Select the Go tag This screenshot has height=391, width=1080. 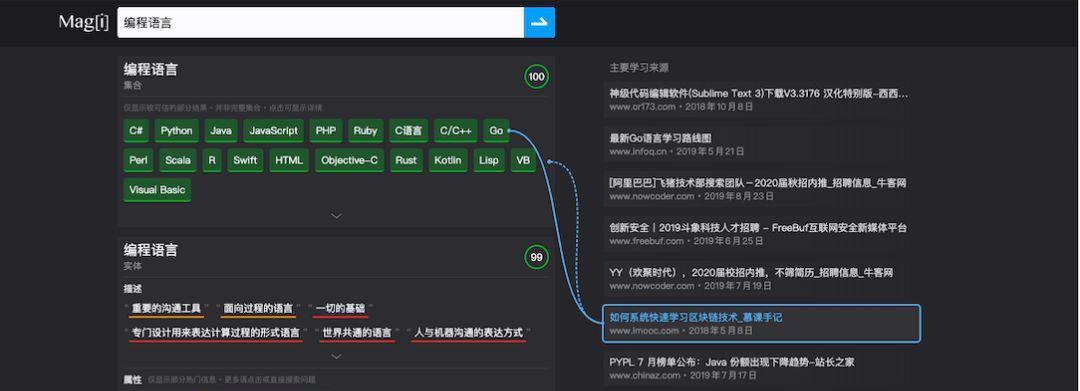496,131
